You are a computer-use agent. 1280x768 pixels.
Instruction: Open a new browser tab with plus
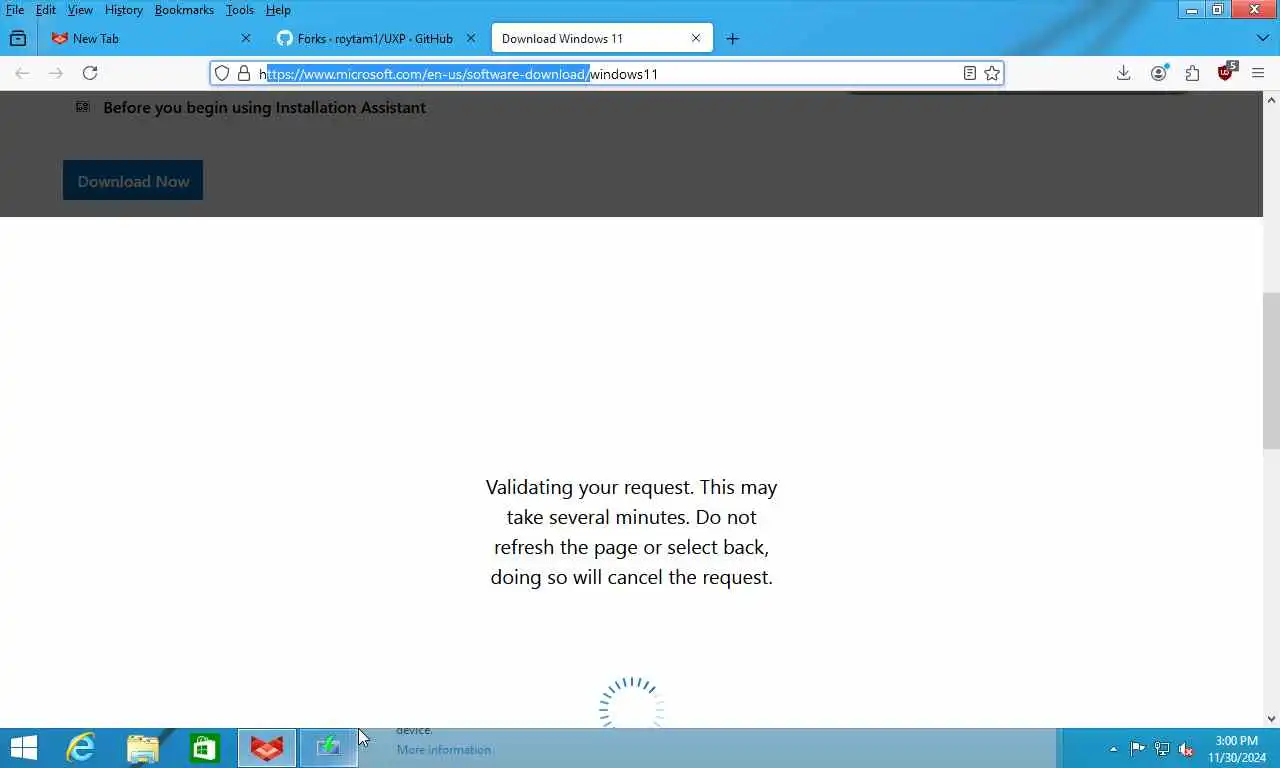point(733,38)
